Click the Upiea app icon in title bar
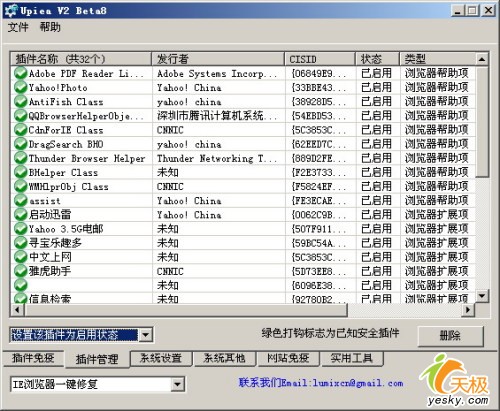Image resolution: width=500 pixels, height=411 pixels. click(11, 11)
